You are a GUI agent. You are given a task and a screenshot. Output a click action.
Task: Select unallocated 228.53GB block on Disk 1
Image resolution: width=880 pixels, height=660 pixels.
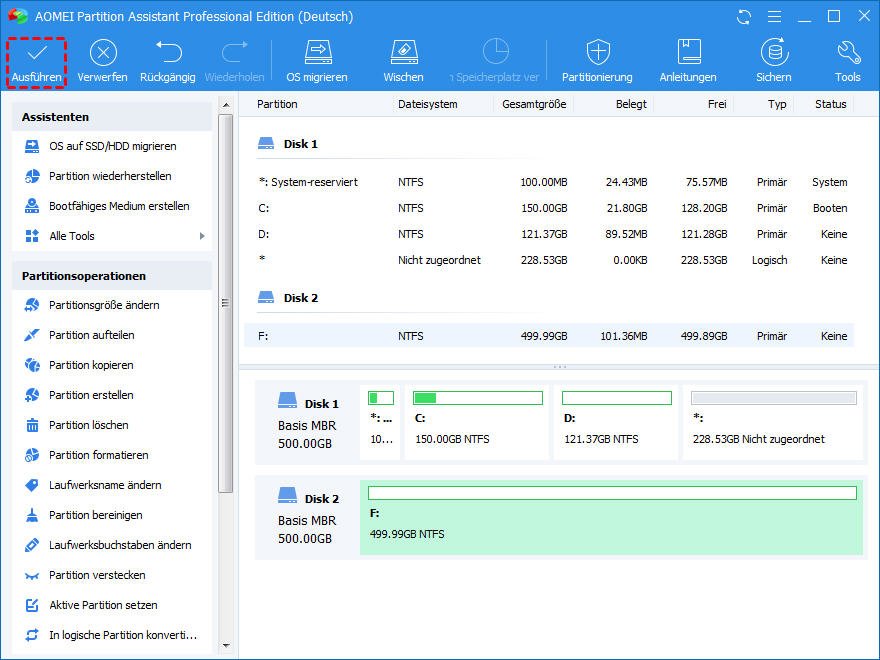click(x=773, y=422)
